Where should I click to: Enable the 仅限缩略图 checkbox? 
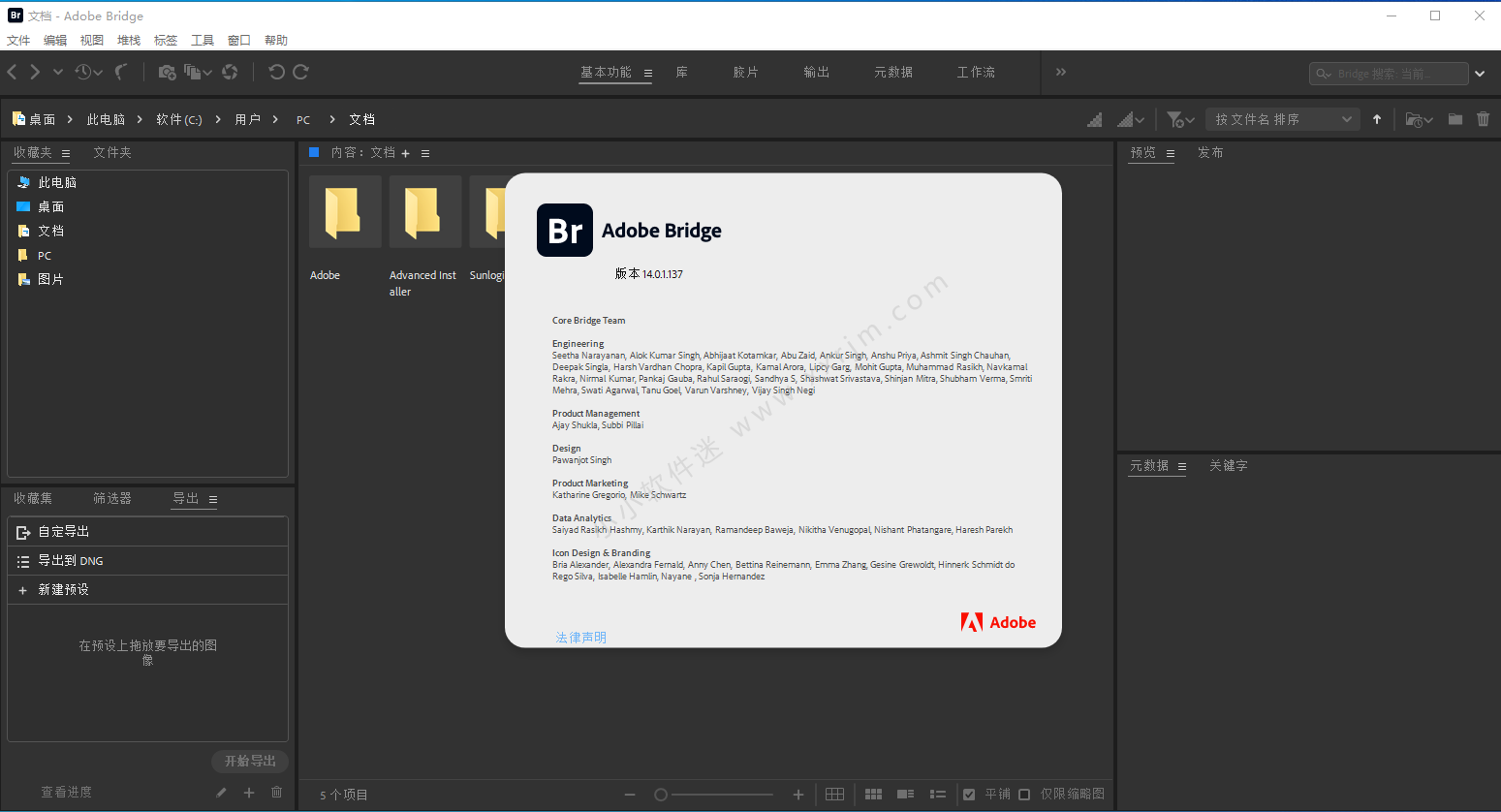tap(1024, 795)
